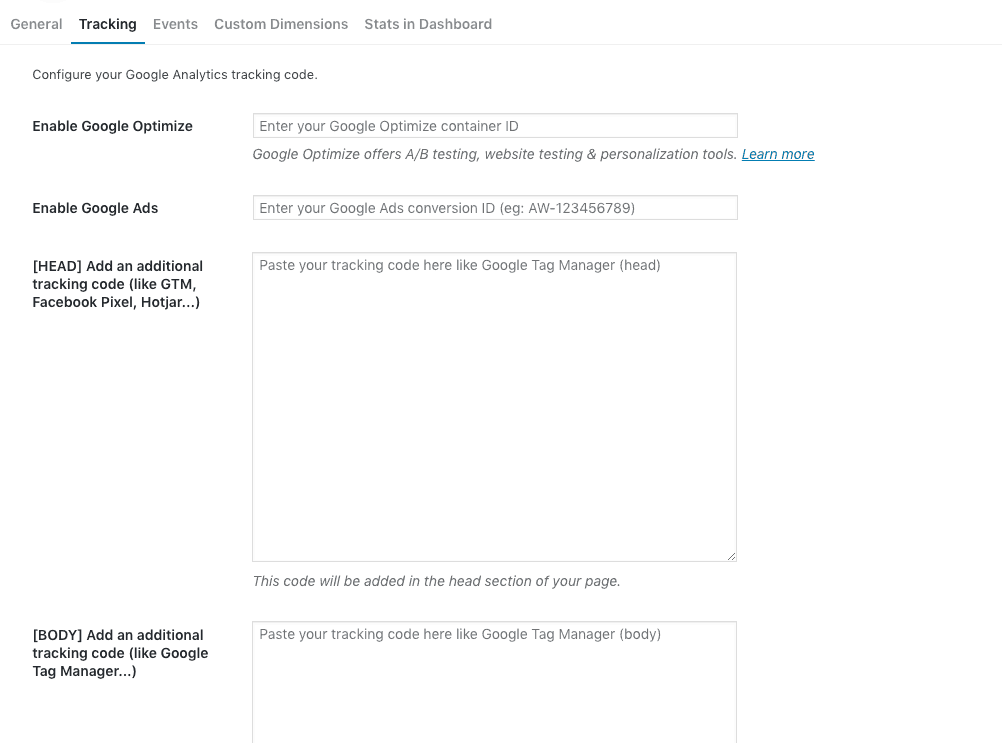
Task: Click the HEAD textarea resize handle
Action: point(732,556)
